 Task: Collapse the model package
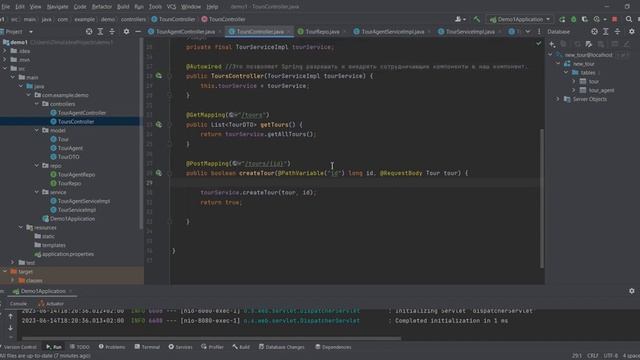tap(37, 131)
